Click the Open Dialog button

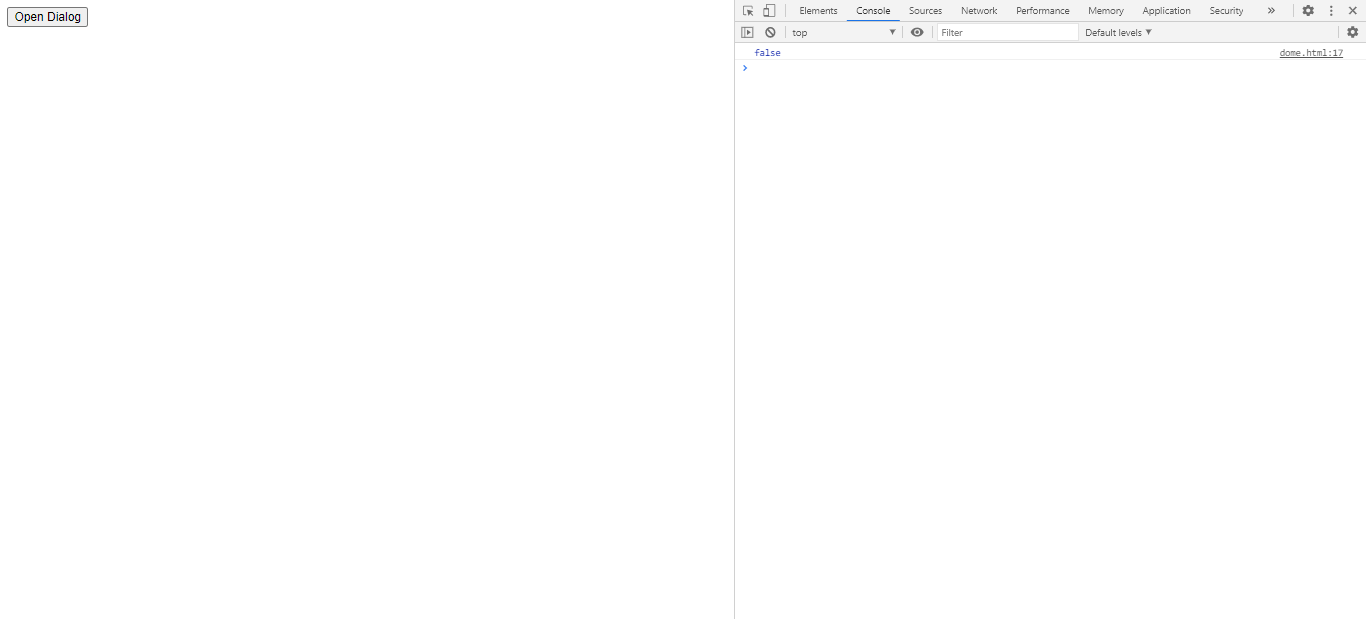tap(47, 16)
